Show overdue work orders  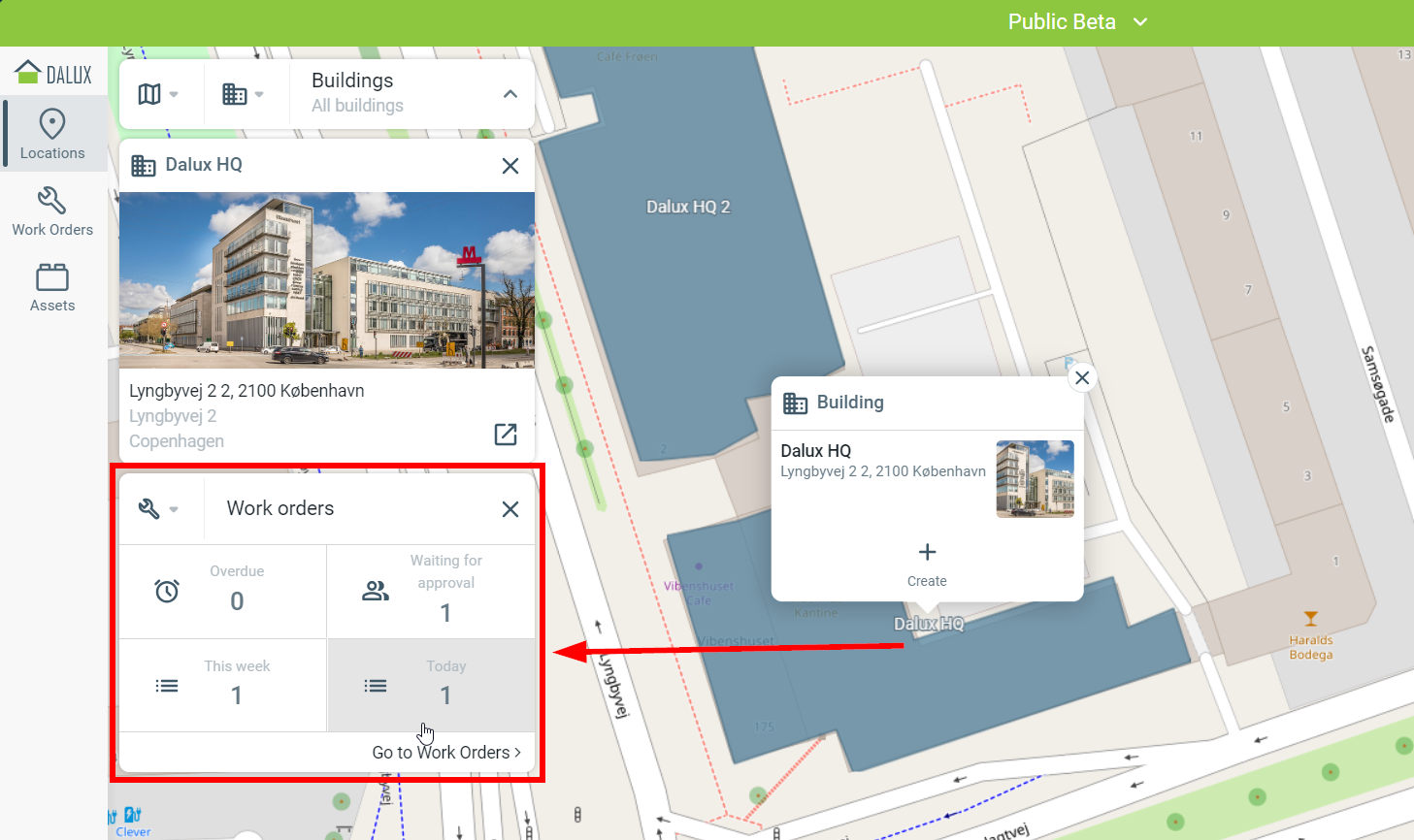click(222, 591)
